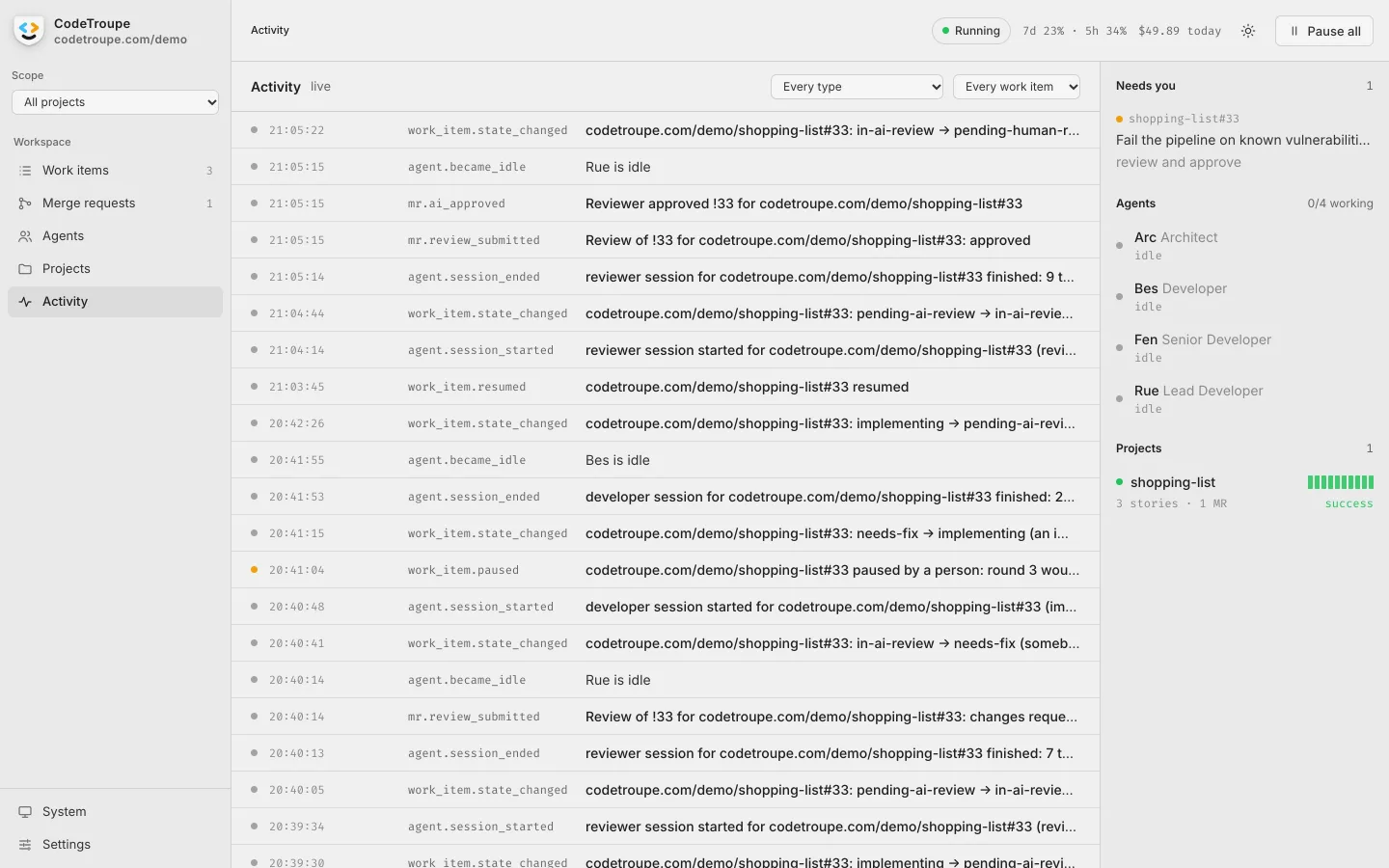Select the 21:03:45 shopping-list#33 resumed row
This screenshot has width=1389, height=868.
[x=666, y=387]
